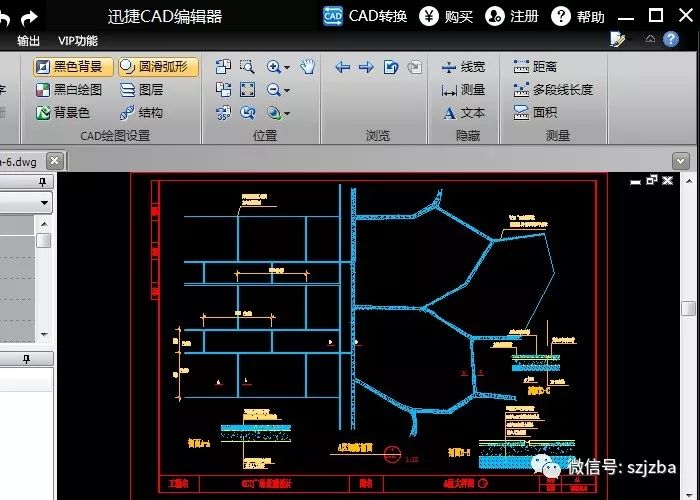Toggle 圆滑弧形 smooth arc option
The height and width of the screenshot is (500, 700).
[158, 67]
